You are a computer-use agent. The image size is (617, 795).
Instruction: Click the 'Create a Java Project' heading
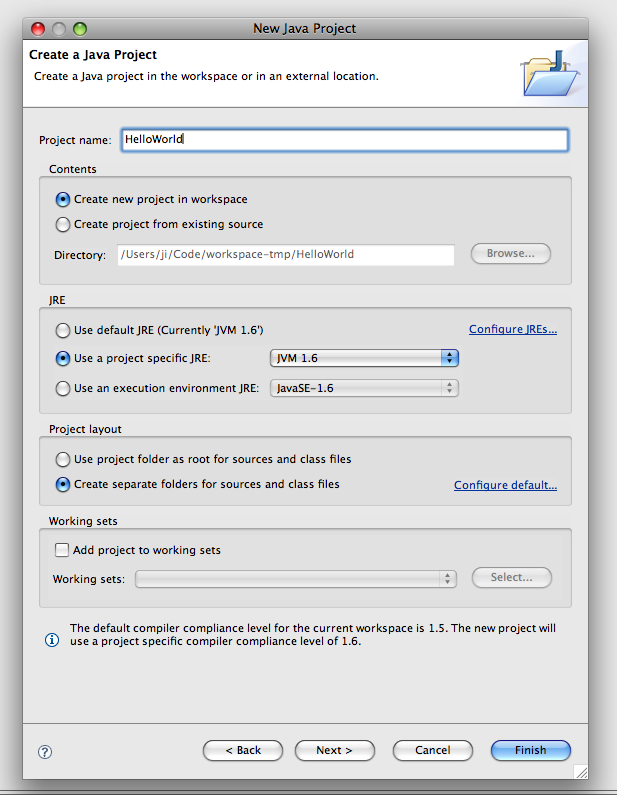pos(93,55)
